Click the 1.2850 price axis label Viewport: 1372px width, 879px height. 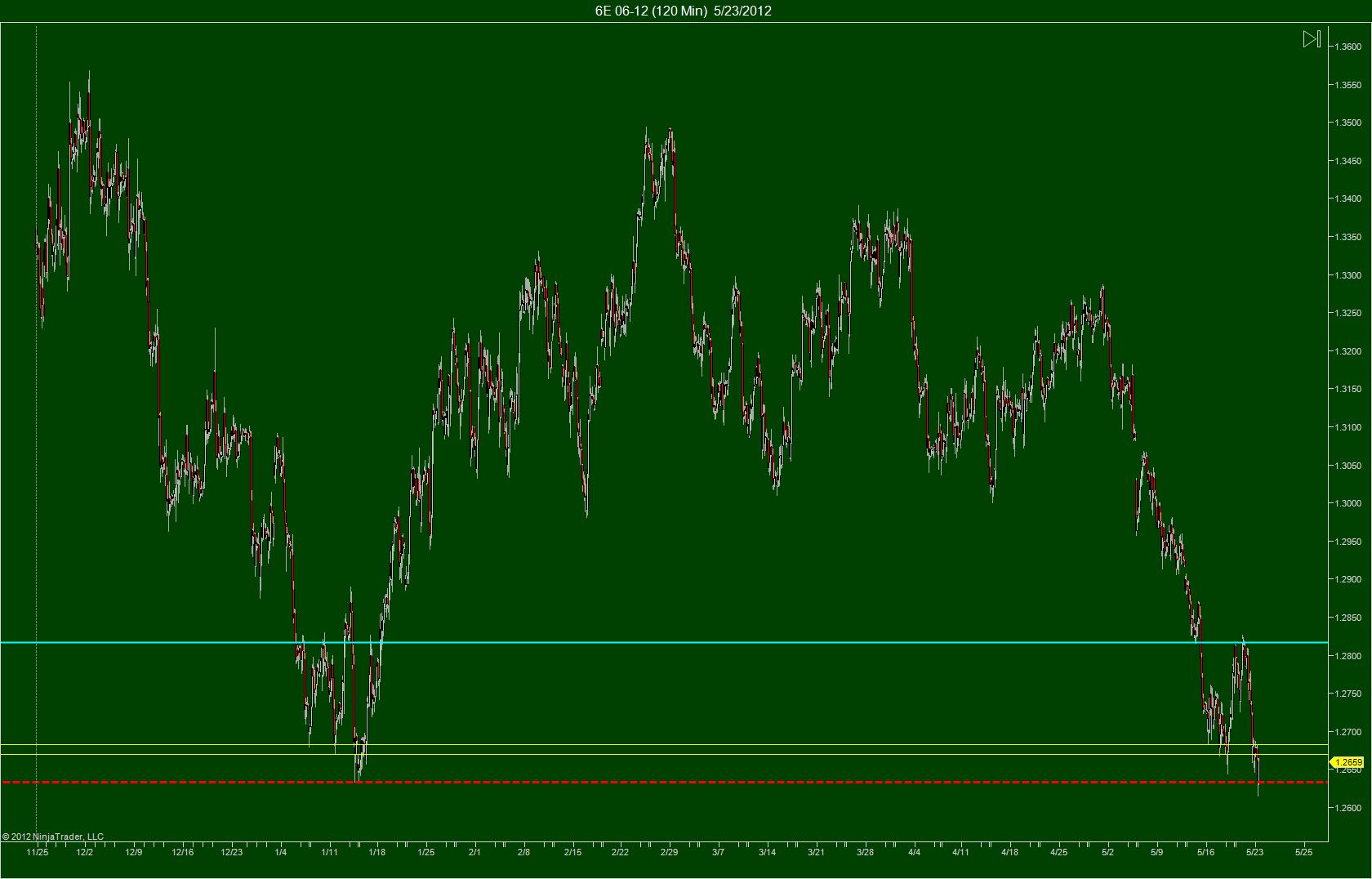pyautogui.click(x=1347, y=618)
